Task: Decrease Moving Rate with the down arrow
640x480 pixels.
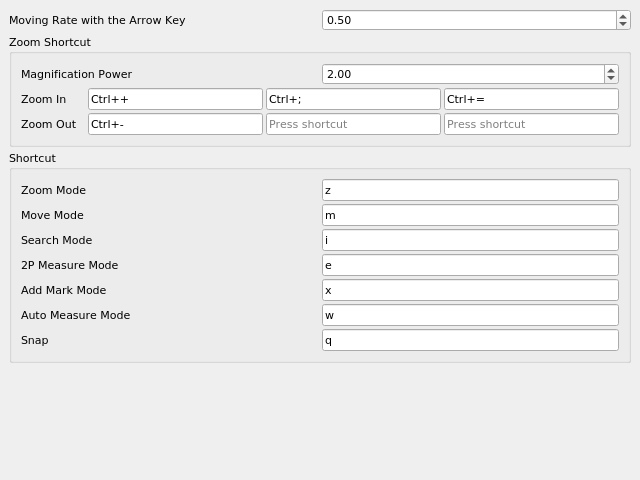Action: point(623,24)
